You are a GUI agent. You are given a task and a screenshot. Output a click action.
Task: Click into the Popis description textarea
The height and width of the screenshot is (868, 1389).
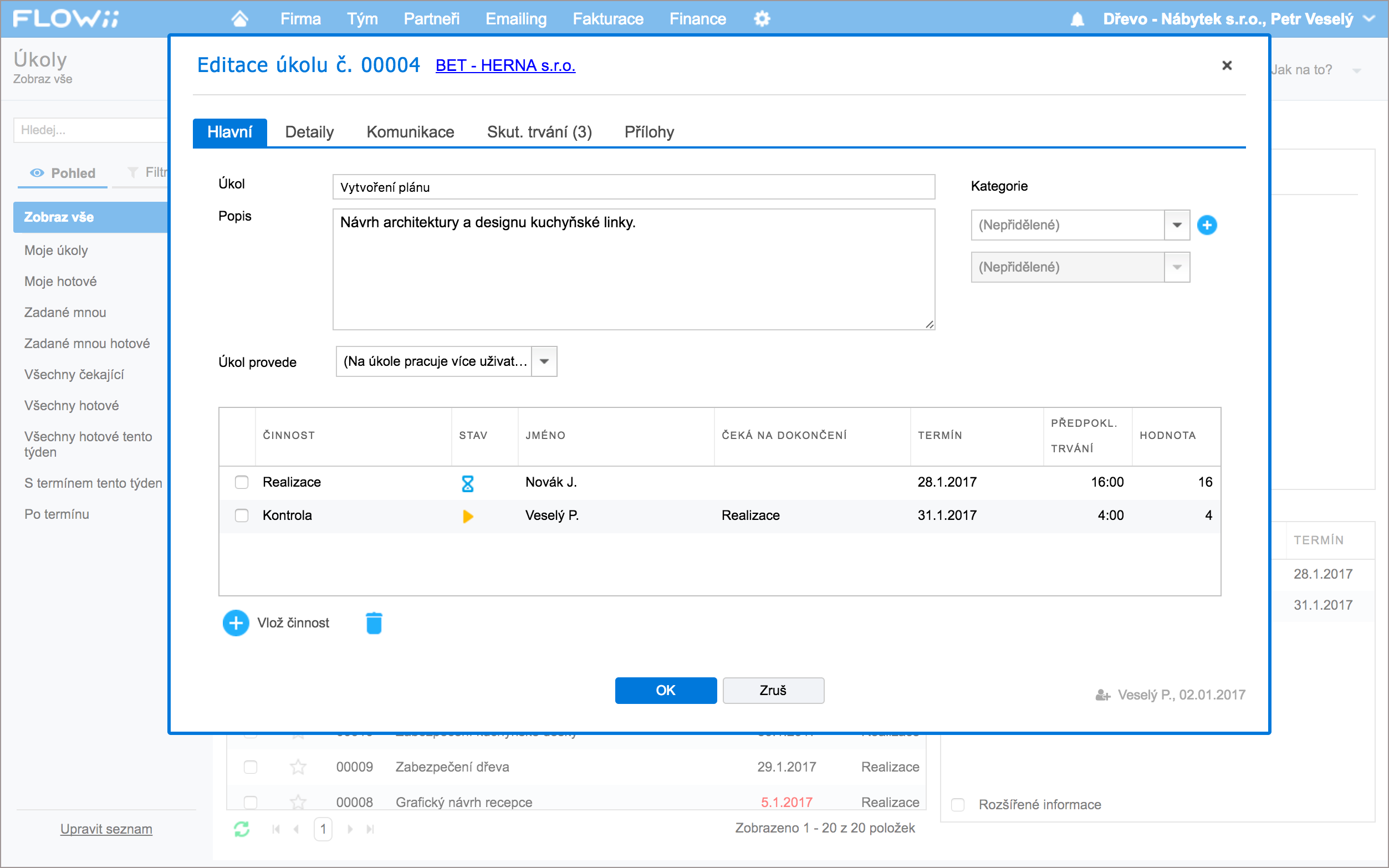634,269
